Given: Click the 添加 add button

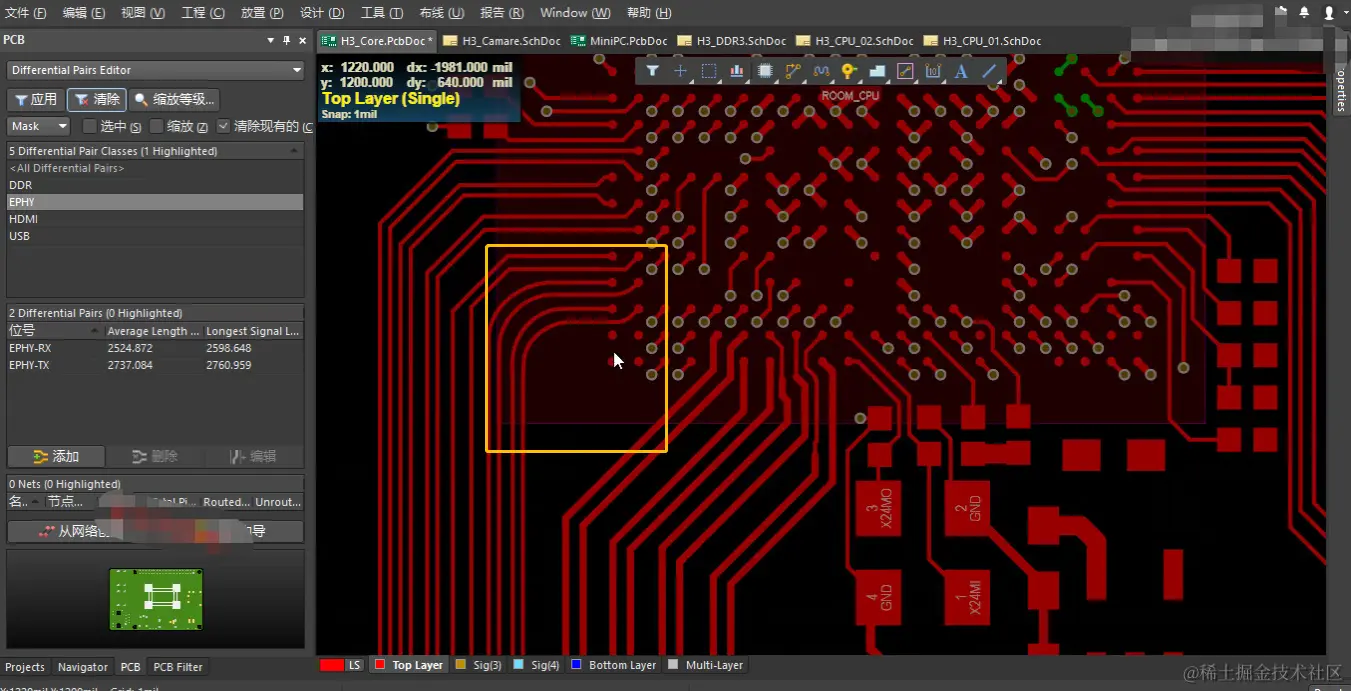Looking at the screenshot, I should click(x=56, y=456).
